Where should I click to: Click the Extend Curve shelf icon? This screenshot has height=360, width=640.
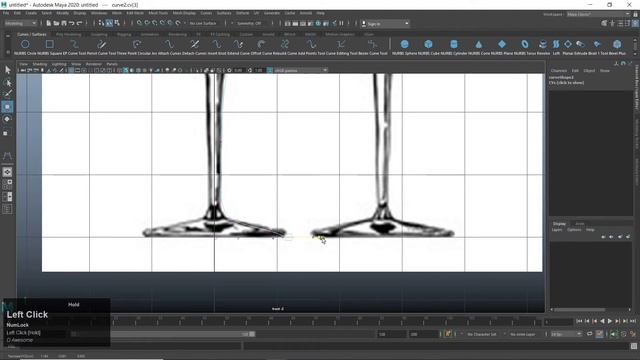coord(238,44)
